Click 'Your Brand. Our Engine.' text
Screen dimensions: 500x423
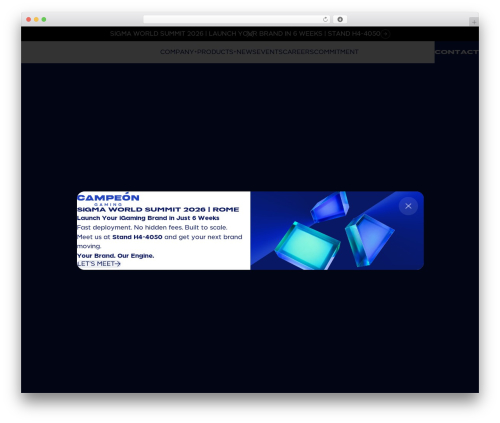(x=115, y=256)
